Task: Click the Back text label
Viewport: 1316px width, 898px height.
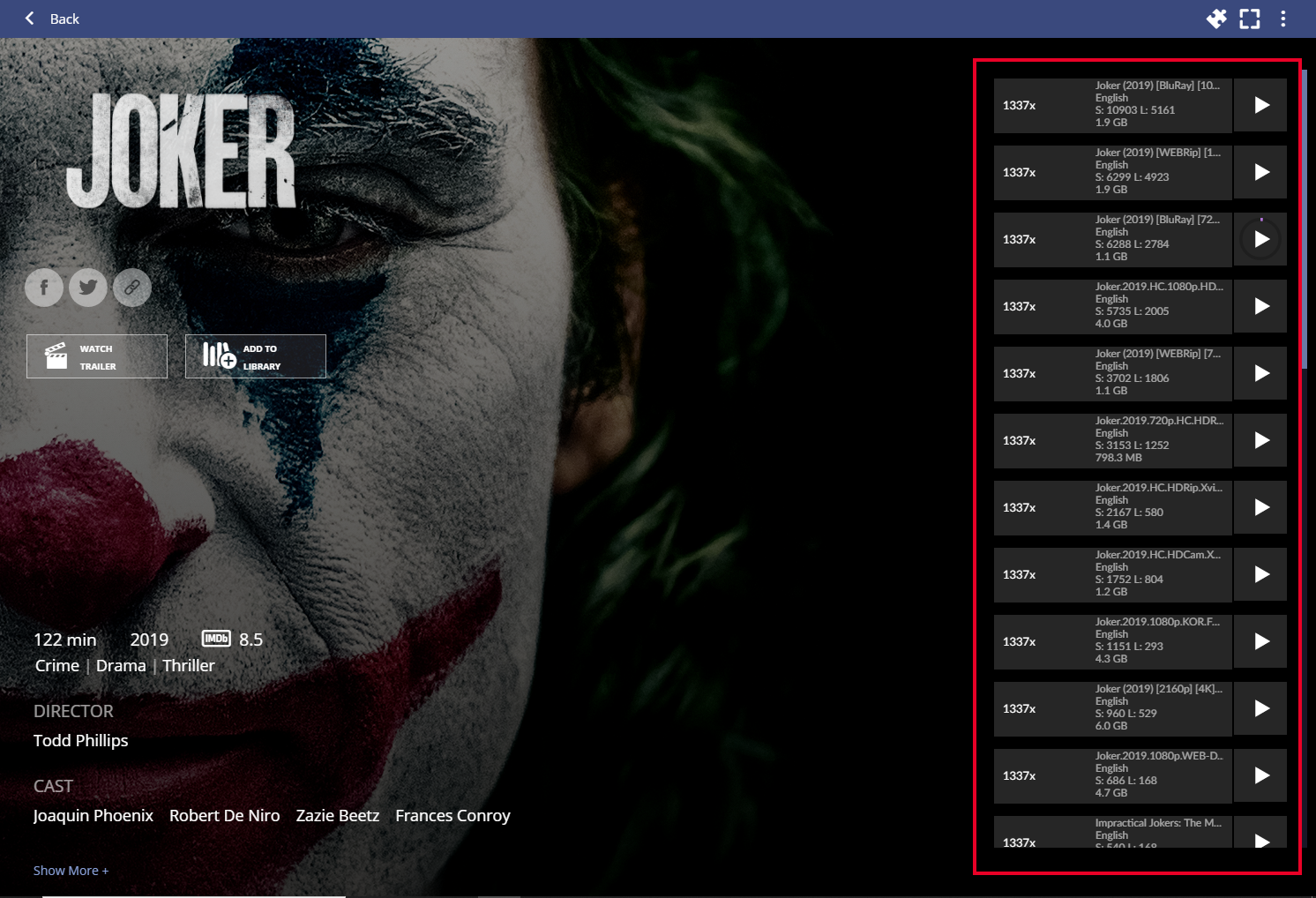Action: (64, 19)
